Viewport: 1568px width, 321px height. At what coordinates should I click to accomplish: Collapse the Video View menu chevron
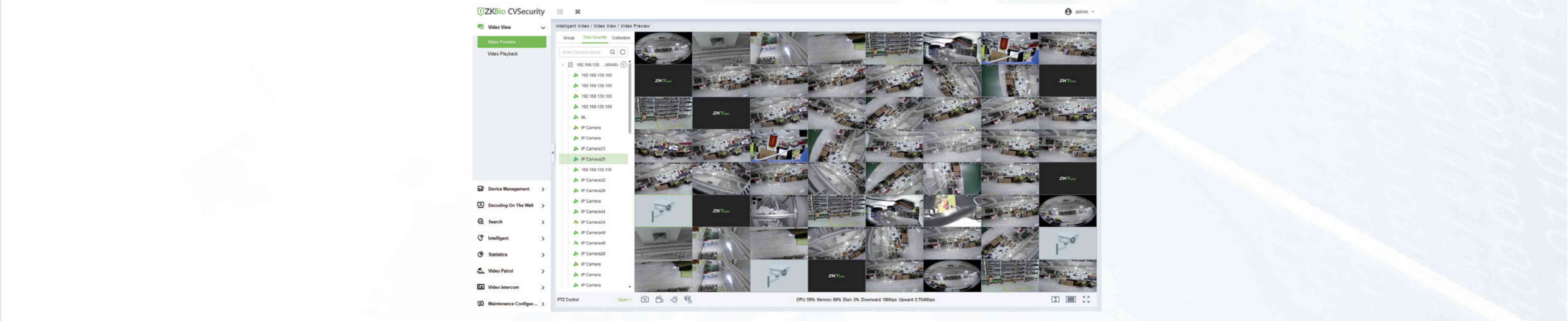543,27
